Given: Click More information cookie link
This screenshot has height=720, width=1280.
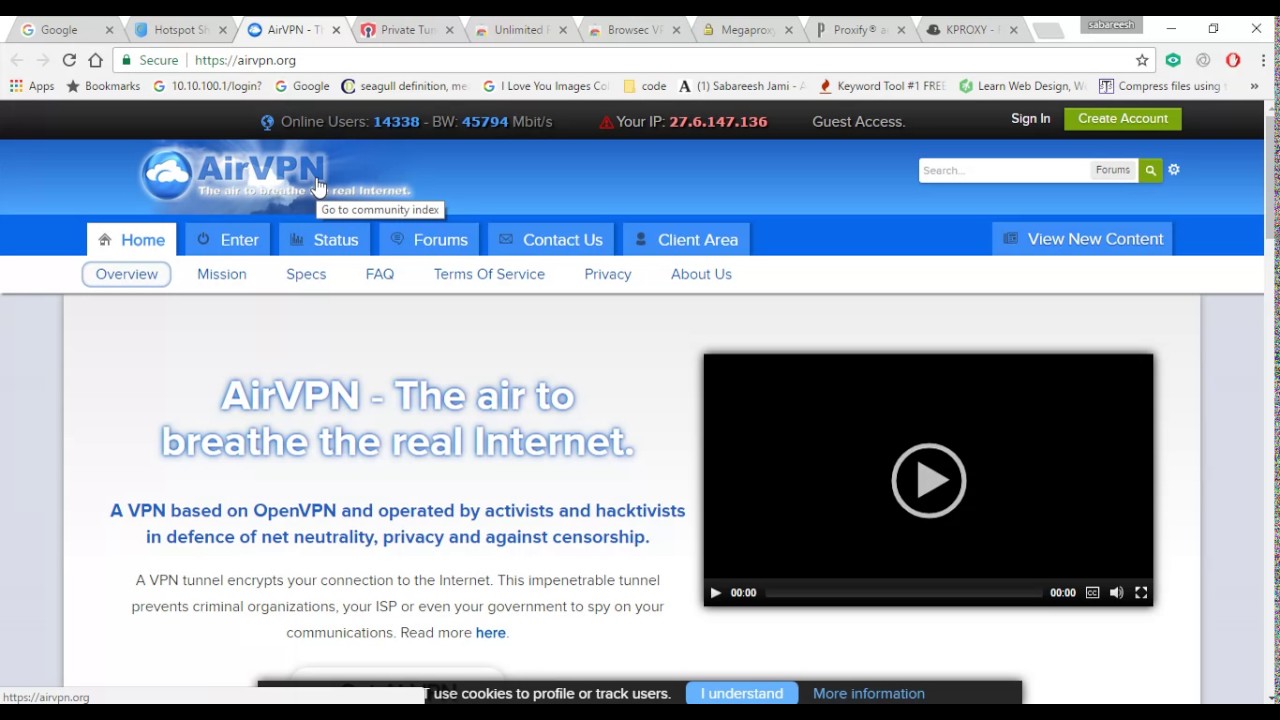Looking at the screenshot, I should (869, 693).
